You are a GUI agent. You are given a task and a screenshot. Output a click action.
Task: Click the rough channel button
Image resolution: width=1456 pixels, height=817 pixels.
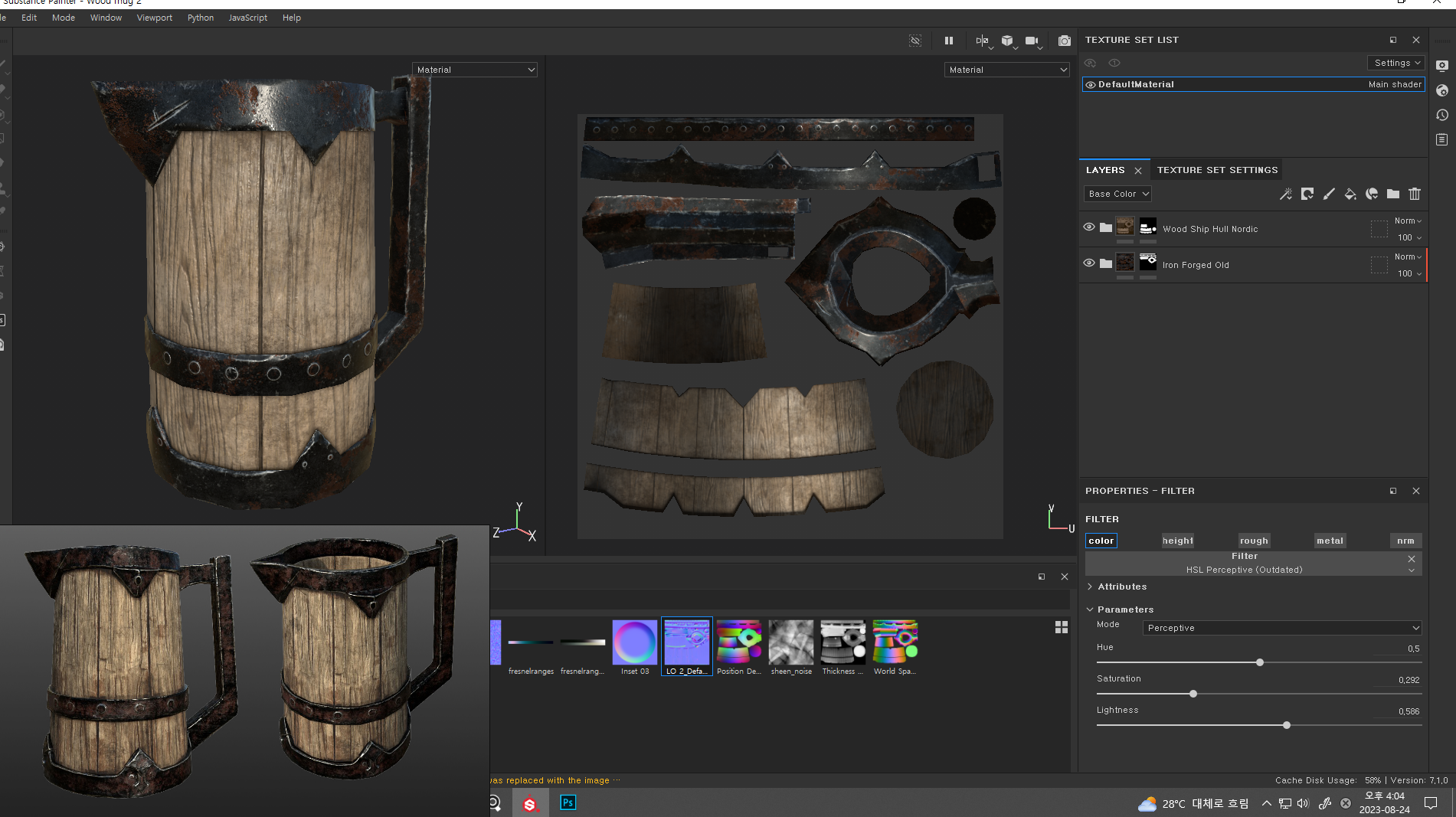(1254, 541)
